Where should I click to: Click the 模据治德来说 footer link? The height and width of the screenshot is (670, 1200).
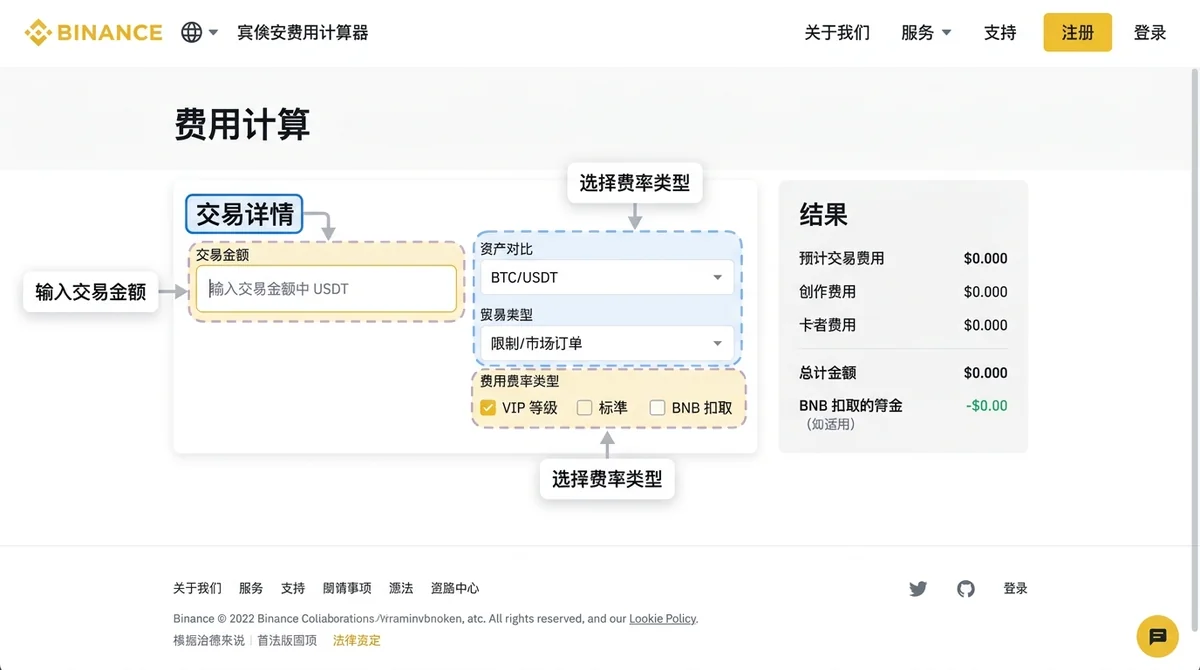coord(208,640)
